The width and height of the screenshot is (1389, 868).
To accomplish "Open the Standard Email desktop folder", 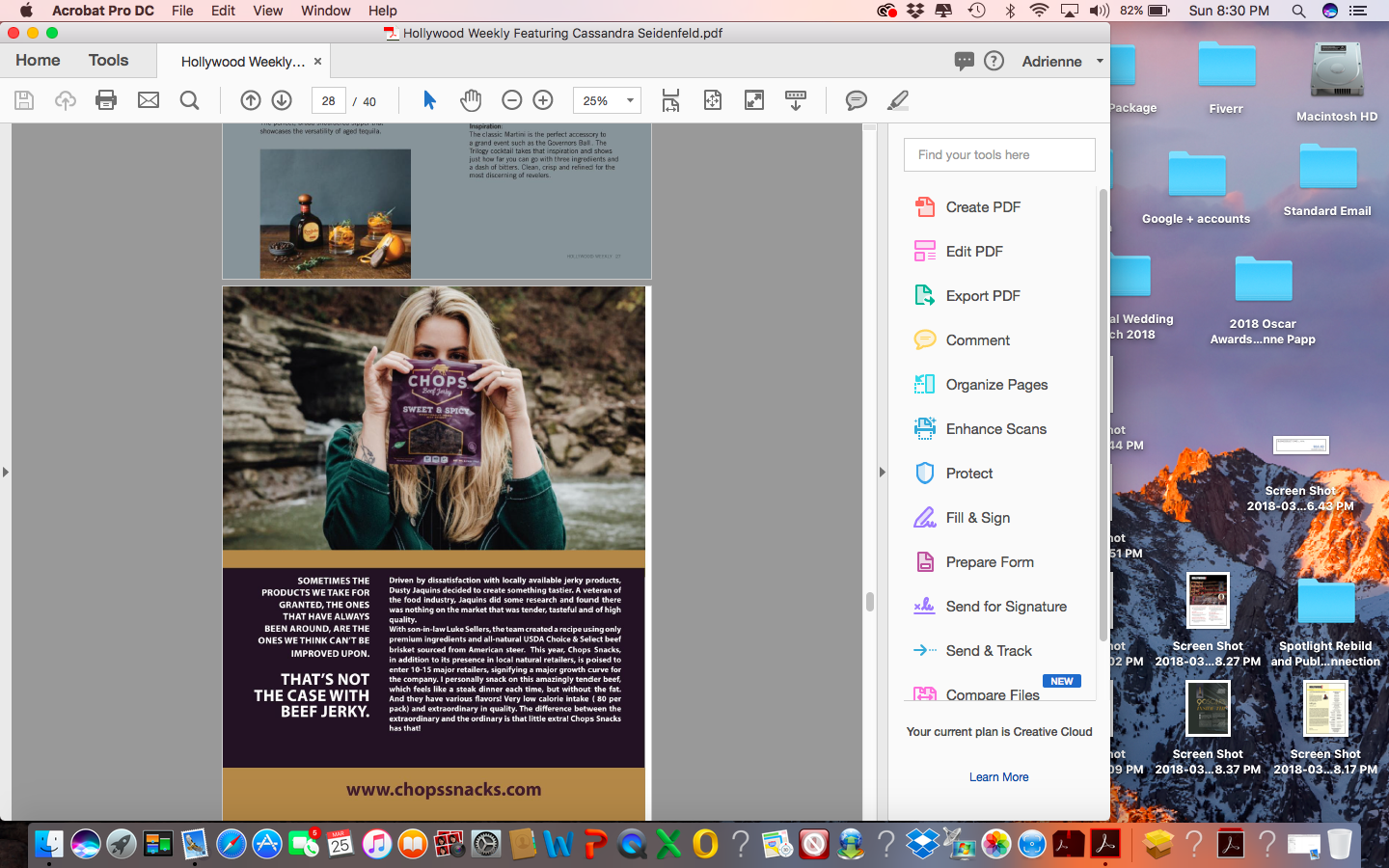I will pos(1327,179).
